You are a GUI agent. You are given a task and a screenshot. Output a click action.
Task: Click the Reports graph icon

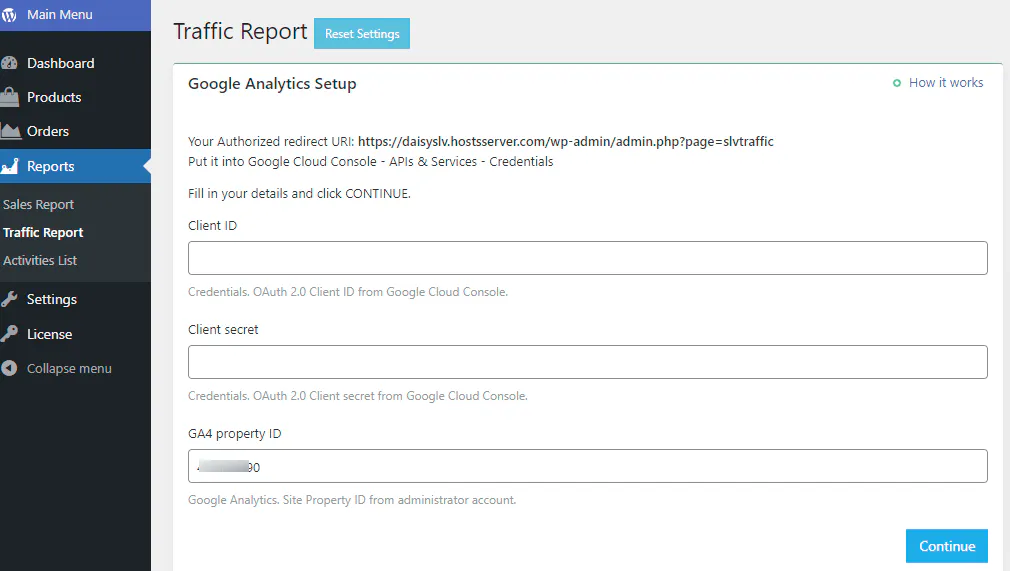pos(10,166)
